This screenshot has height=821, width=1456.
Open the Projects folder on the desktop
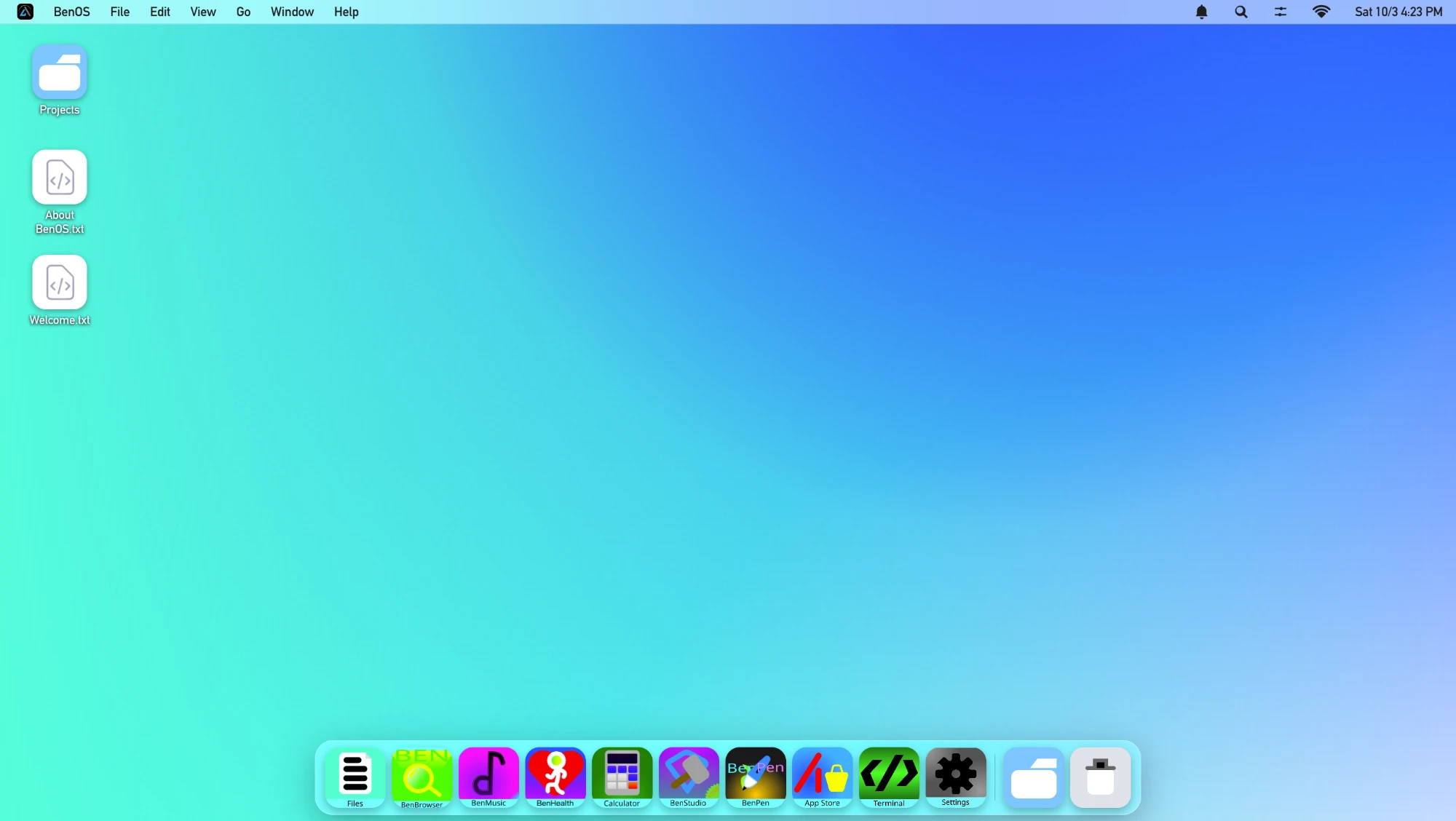click(x=60, y=80)
